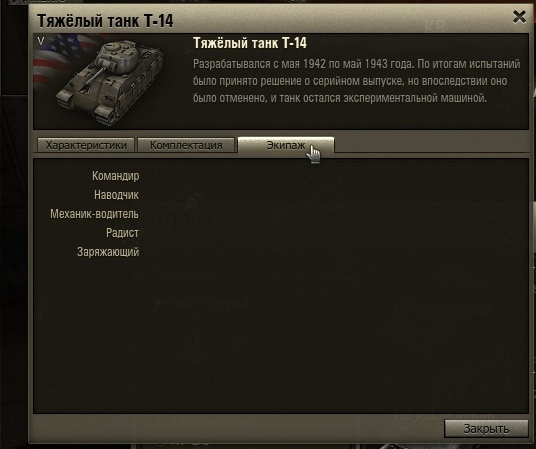Click the American flag behind the tank
Image resolution: width=536 pixels, height=449 pixels.
pyautogui.click(x=60, y=58)
